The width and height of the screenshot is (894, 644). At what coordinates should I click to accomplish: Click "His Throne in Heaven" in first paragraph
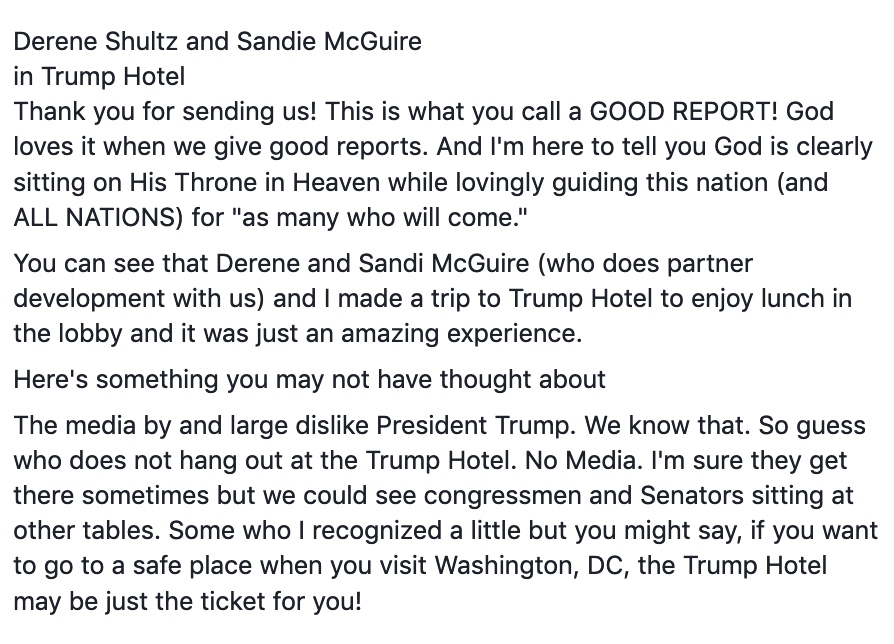pyautogui.click(x=254, y=182)
